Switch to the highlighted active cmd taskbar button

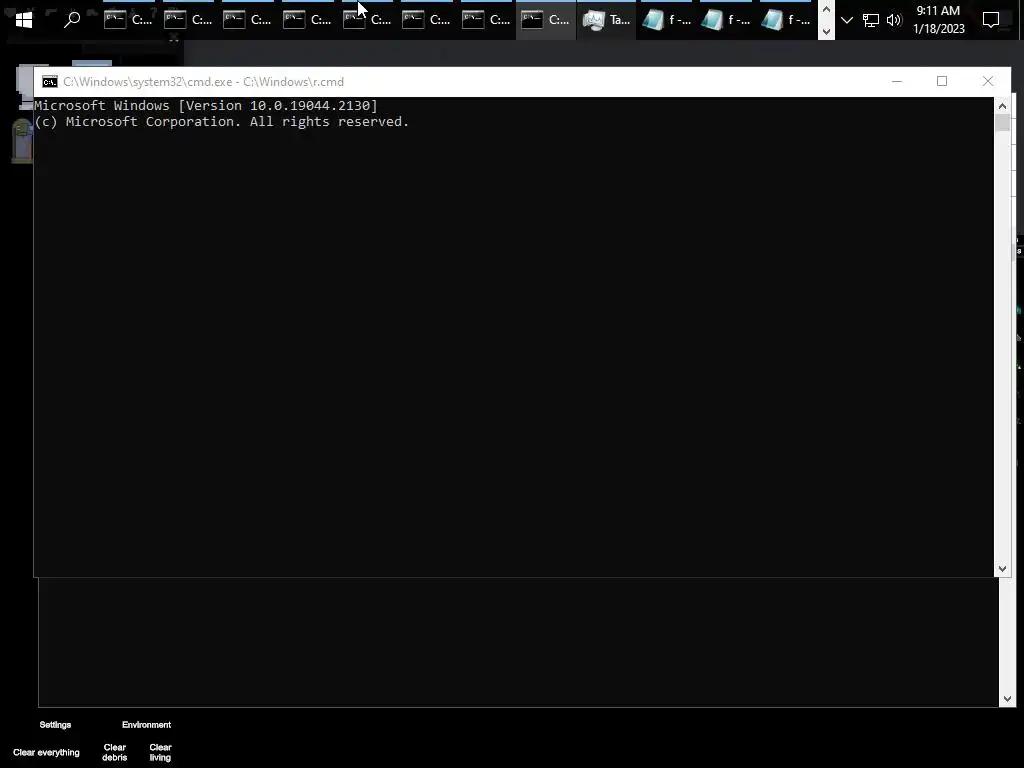[x=546, y=20]
